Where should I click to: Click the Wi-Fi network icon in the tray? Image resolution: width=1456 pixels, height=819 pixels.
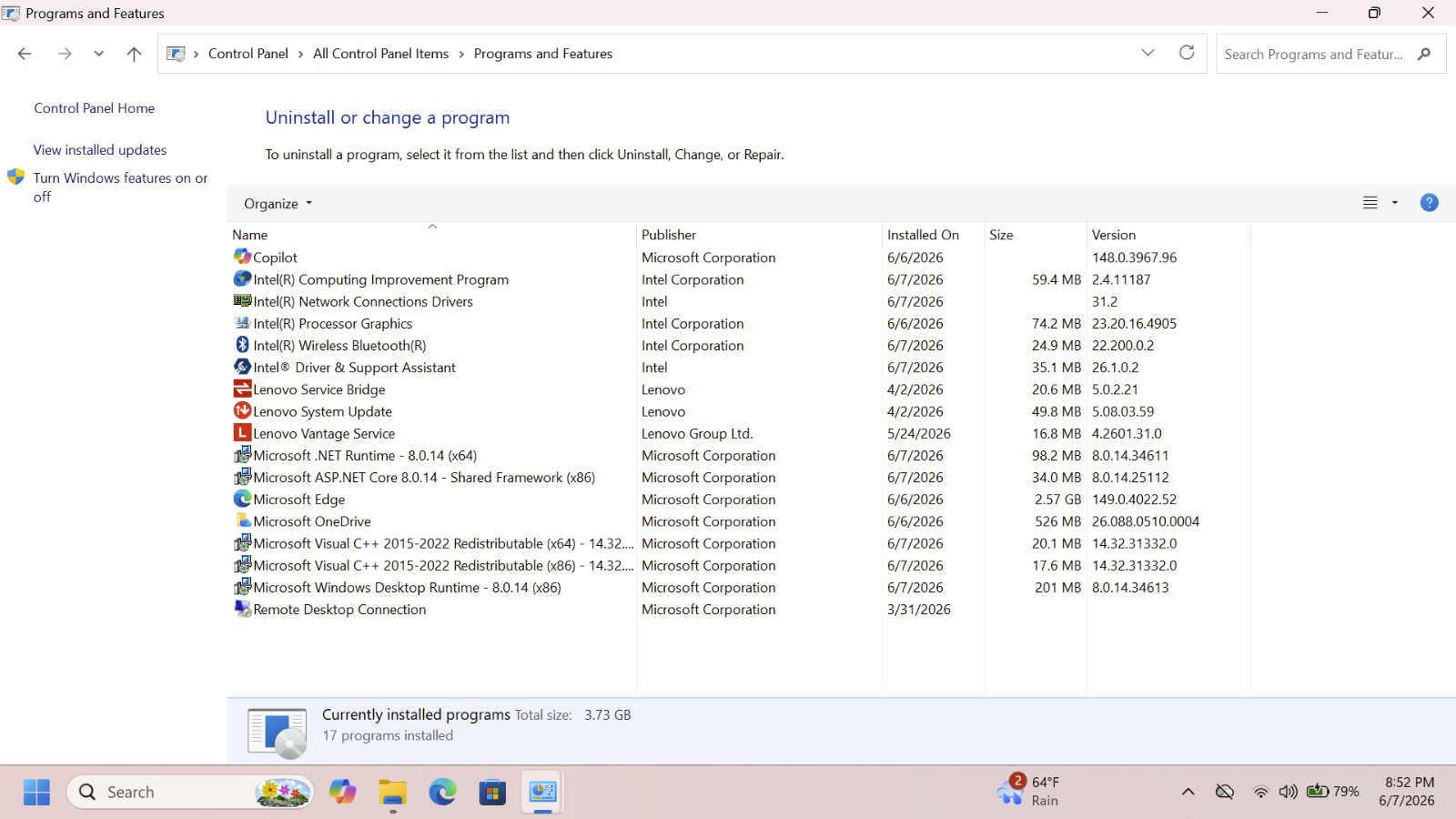click(1260, 792)
